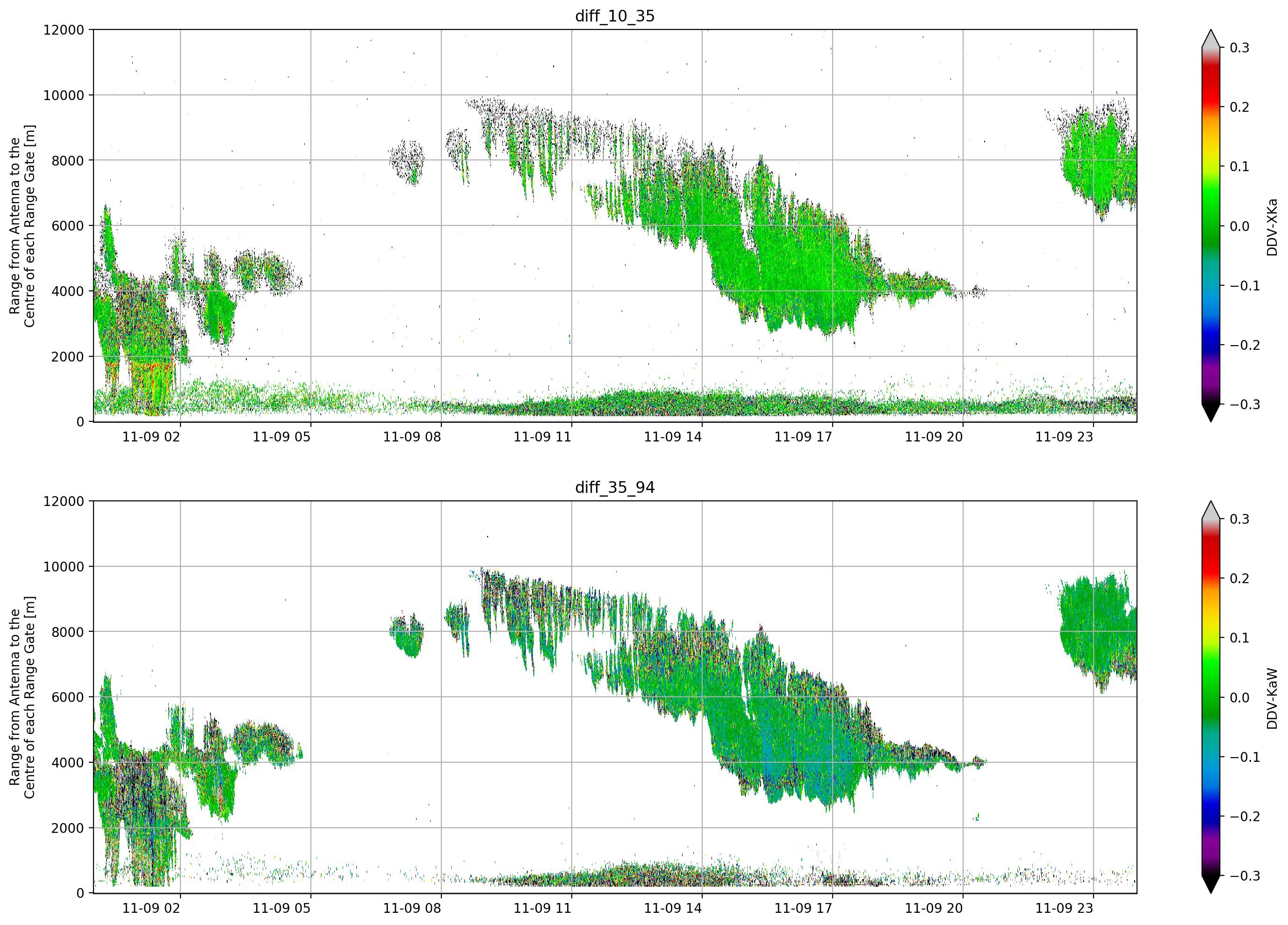The width and height of the screenshot is (1288, 925).
Task: Click the −0.1 tick on DDV-XKa colorbar
Action: [1245, 286]
